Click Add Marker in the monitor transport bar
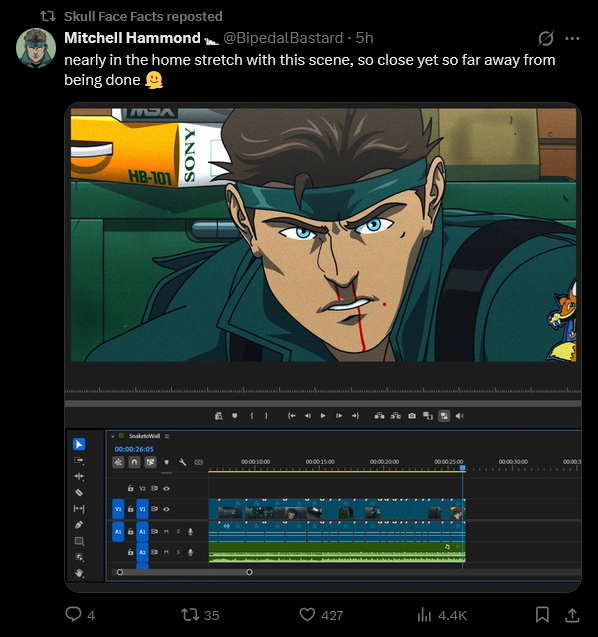The height and width of the screenshot is (637, 598). (x=234, y=416)
